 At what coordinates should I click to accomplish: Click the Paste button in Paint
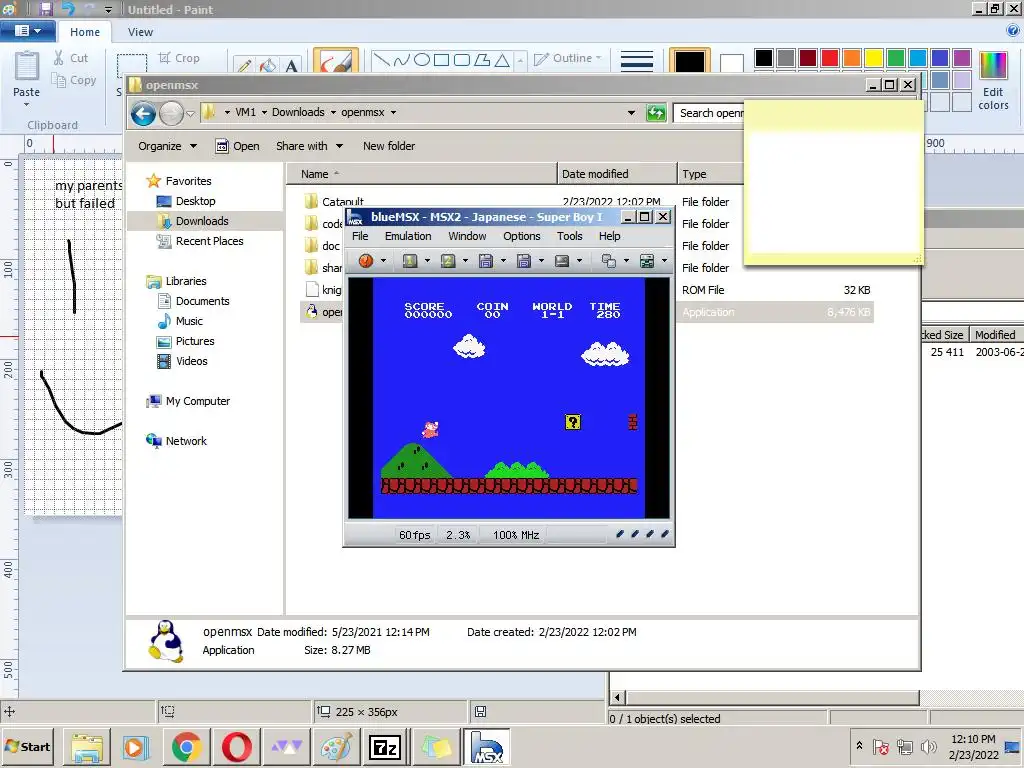26,77
